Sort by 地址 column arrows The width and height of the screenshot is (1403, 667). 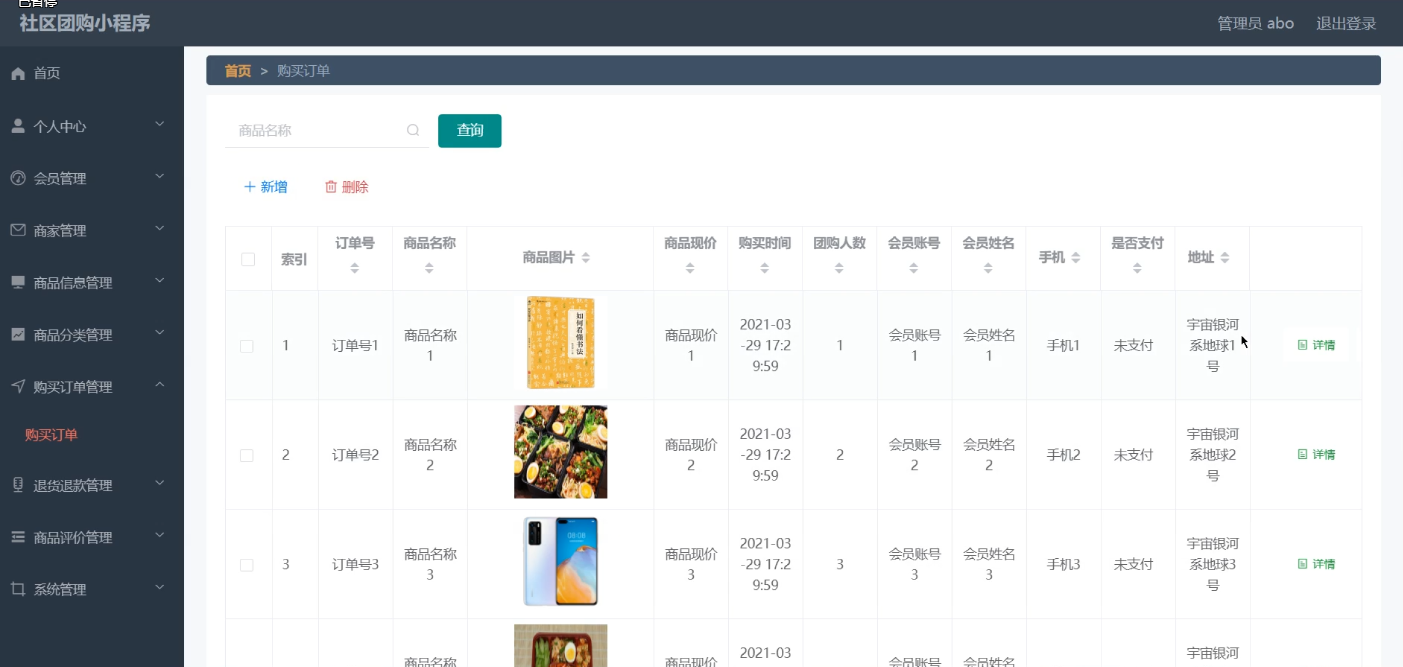point(1225,258)
